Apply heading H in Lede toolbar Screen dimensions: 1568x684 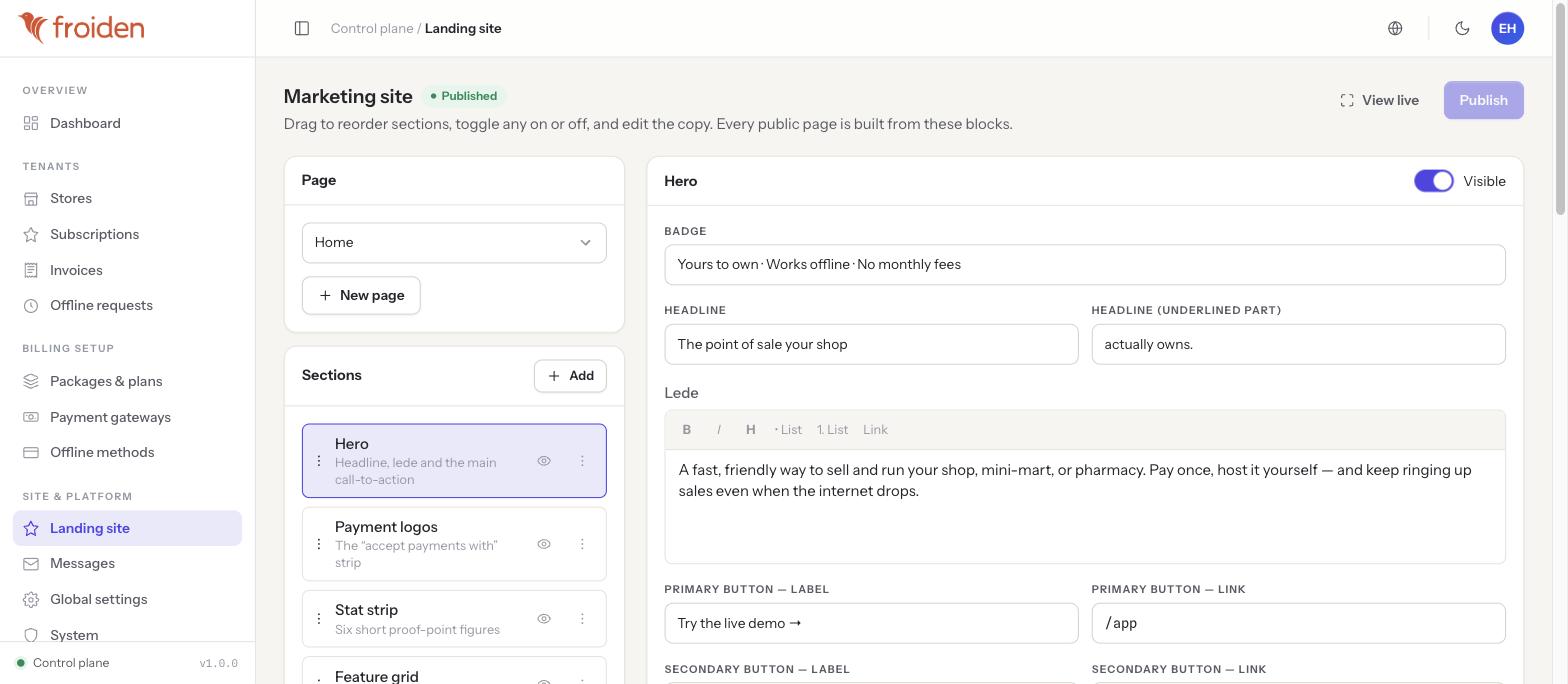click(751, 430)
